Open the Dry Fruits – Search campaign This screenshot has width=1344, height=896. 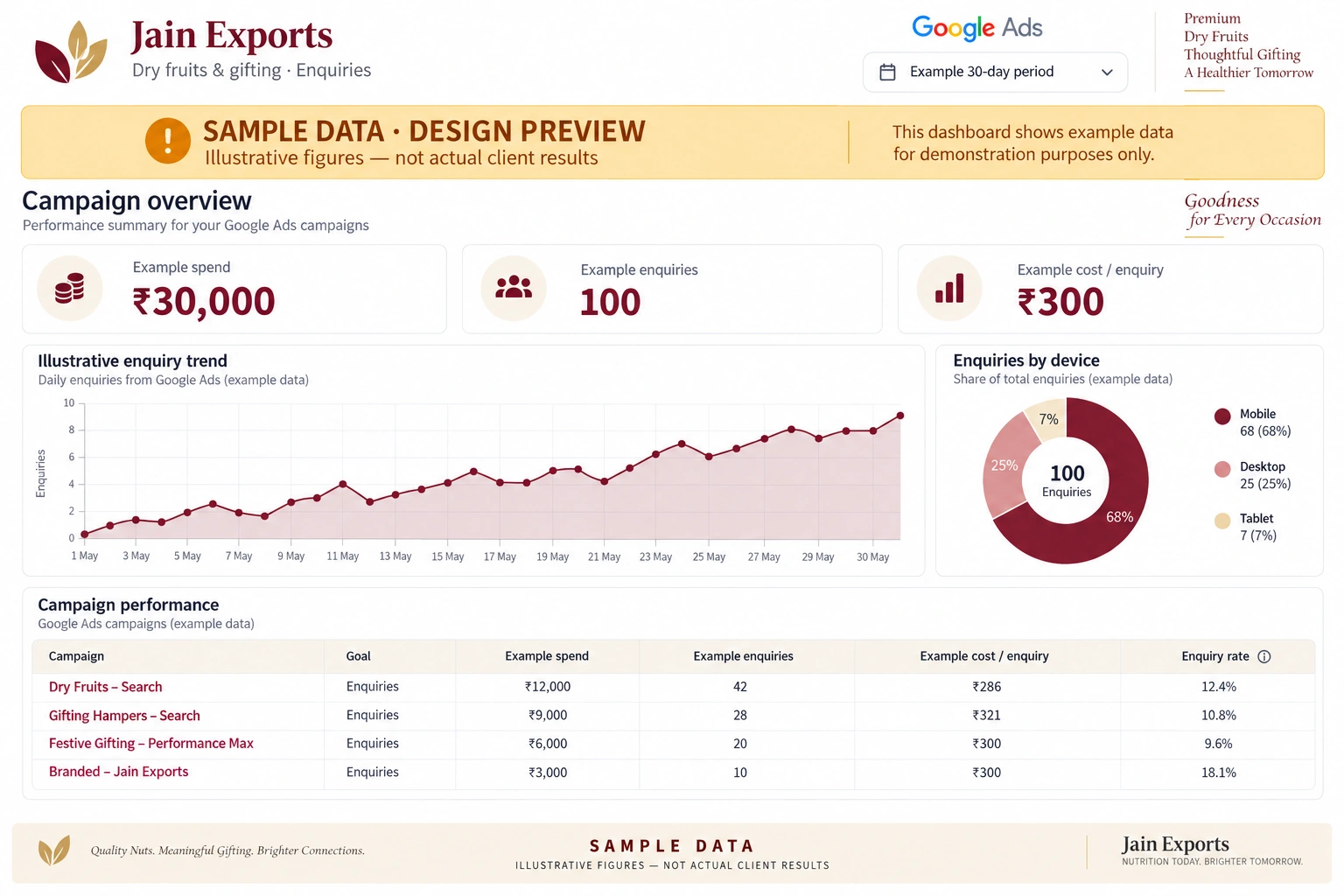point(106,687)
